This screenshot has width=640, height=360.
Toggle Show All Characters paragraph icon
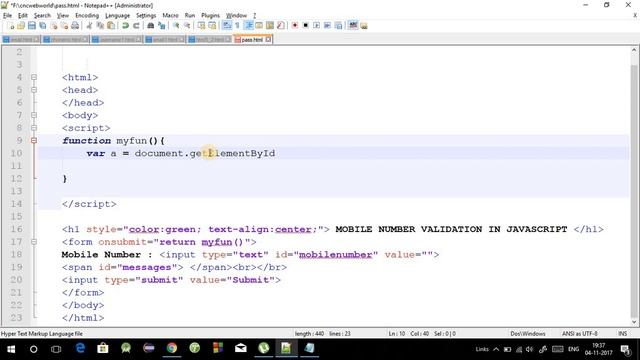point(237,25)
